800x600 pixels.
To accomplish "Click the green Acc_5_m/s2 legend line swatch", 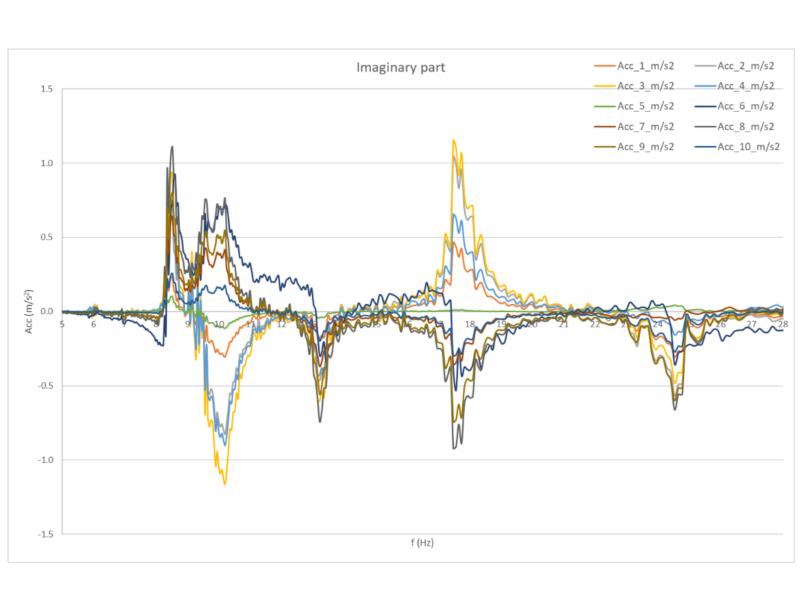I will [606, 106].
